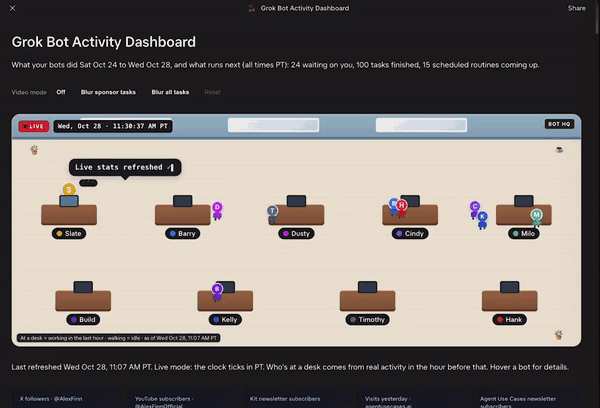Screen dimensions: 600x408
Task: Enable Blur sponsor tasks mode
Action: [108, 92]
